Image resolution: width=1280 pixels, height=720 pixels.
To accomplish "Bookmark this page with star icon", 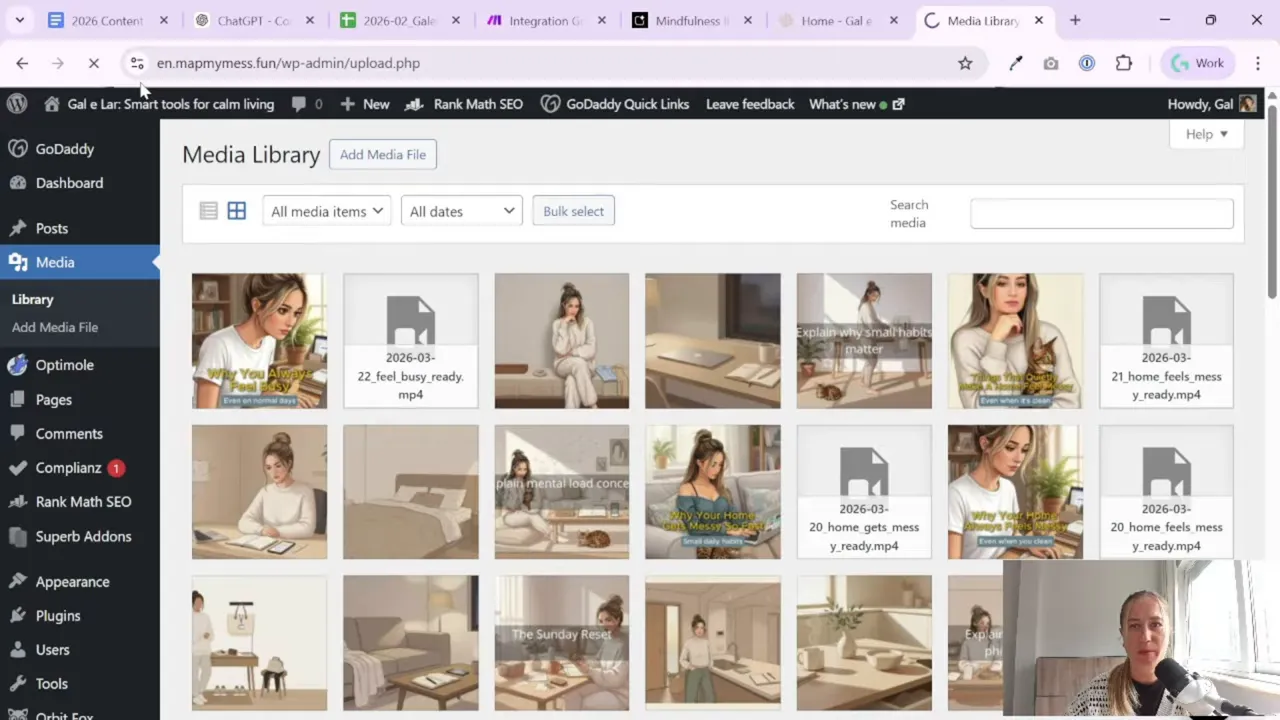I will tap(965, 63).
